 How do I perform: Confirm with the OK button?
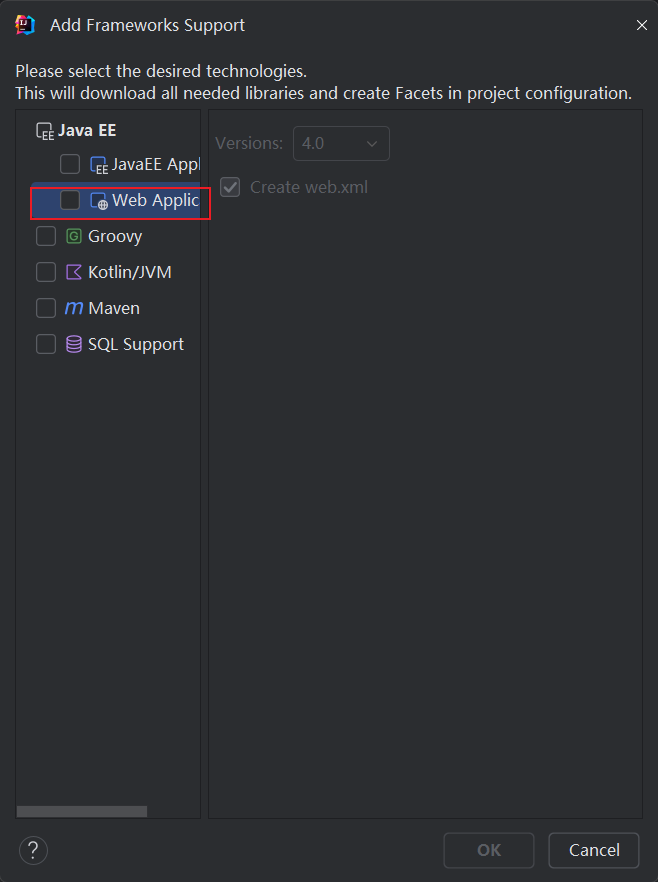click(x=489, y=850)
